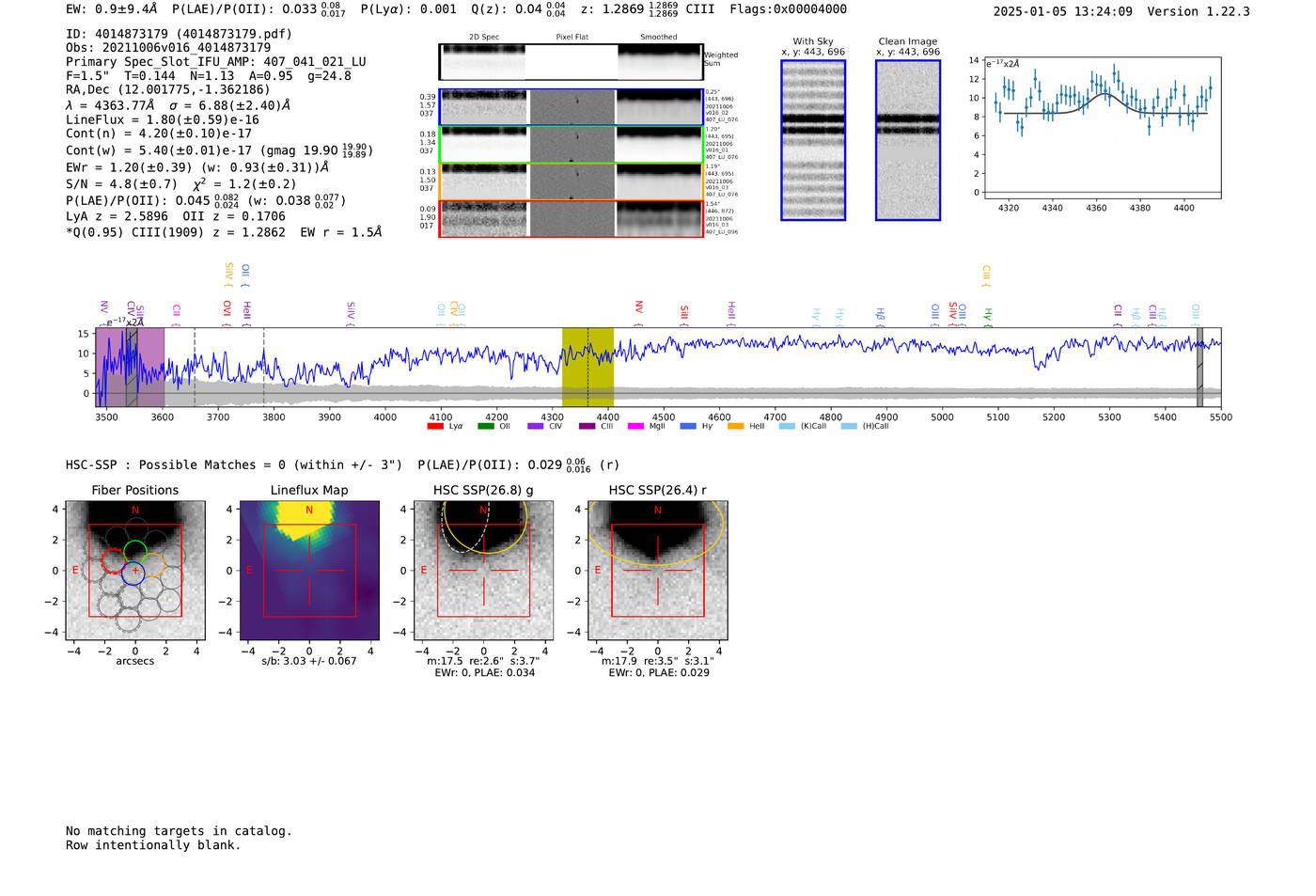Select the magenta MgII legend swatch
1316x896 pixels.
coord(635,426)
